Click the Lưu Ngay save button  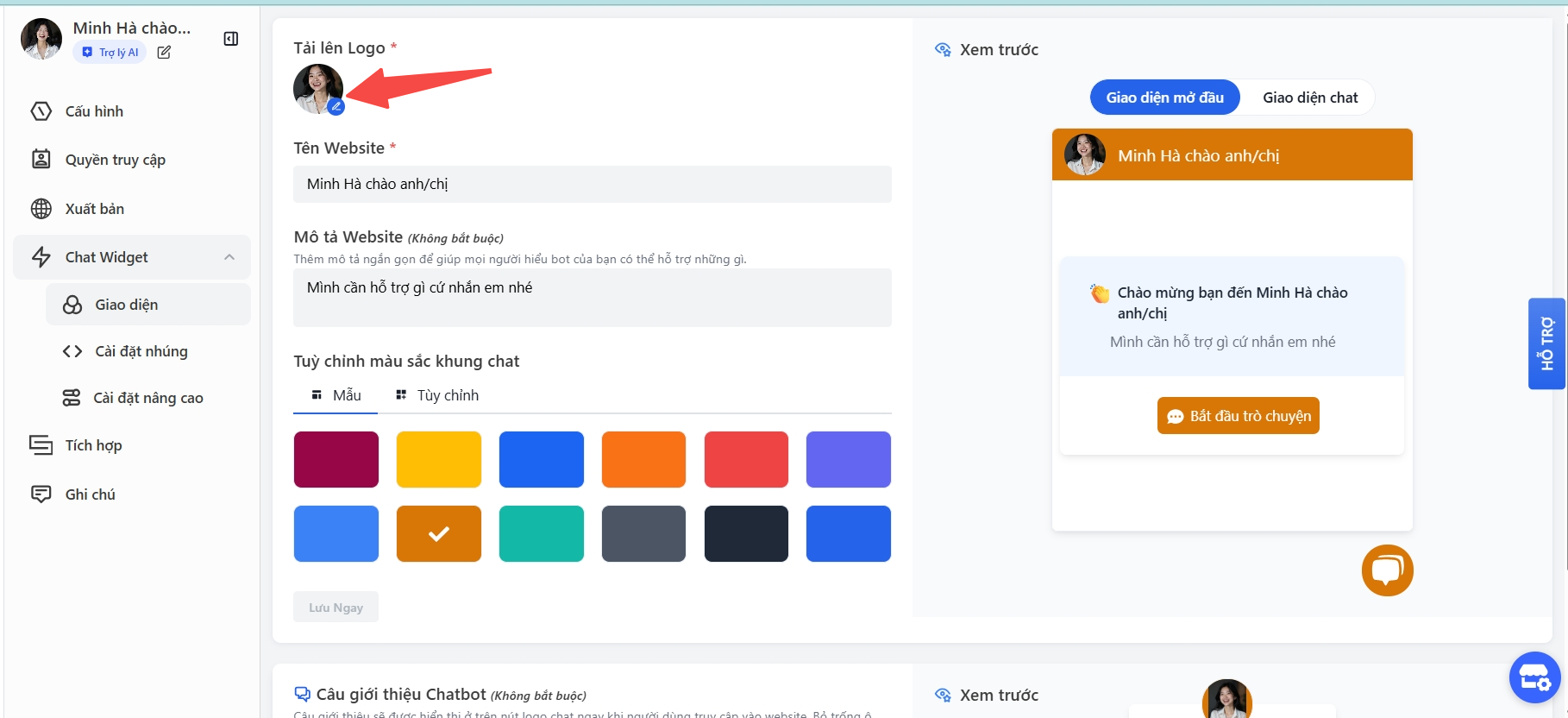pos(336,608)
